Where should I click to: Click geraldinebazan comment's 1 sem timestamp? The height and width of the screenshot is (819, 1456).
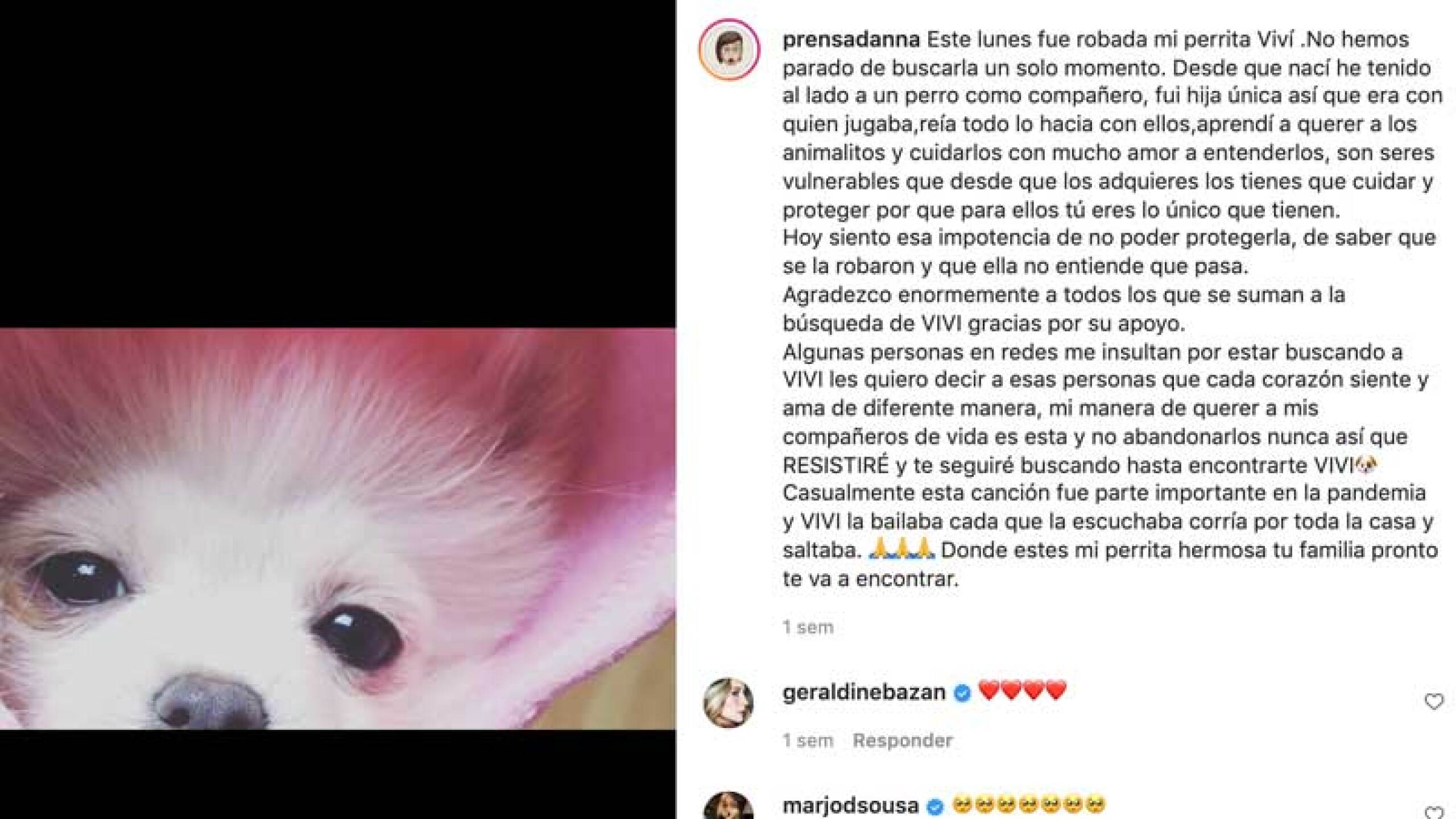(808, 741)
